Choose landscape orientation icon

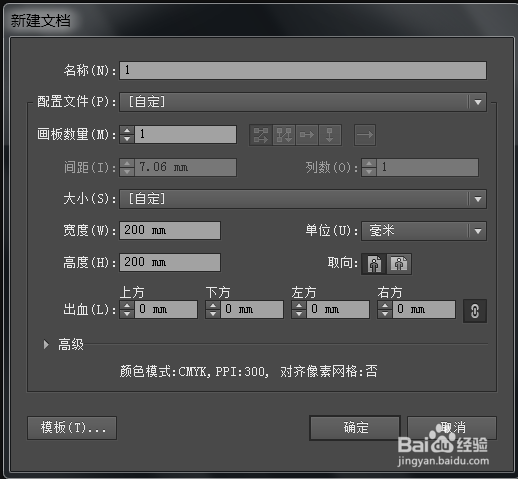tap(399, 264)
